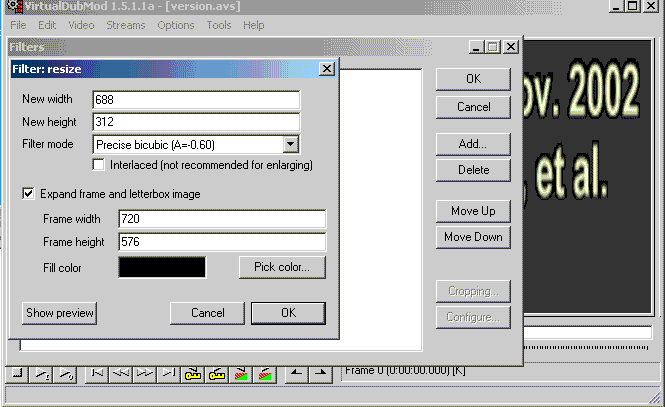
Task: Jump to the first frame
Action: (x=97, y=374)
